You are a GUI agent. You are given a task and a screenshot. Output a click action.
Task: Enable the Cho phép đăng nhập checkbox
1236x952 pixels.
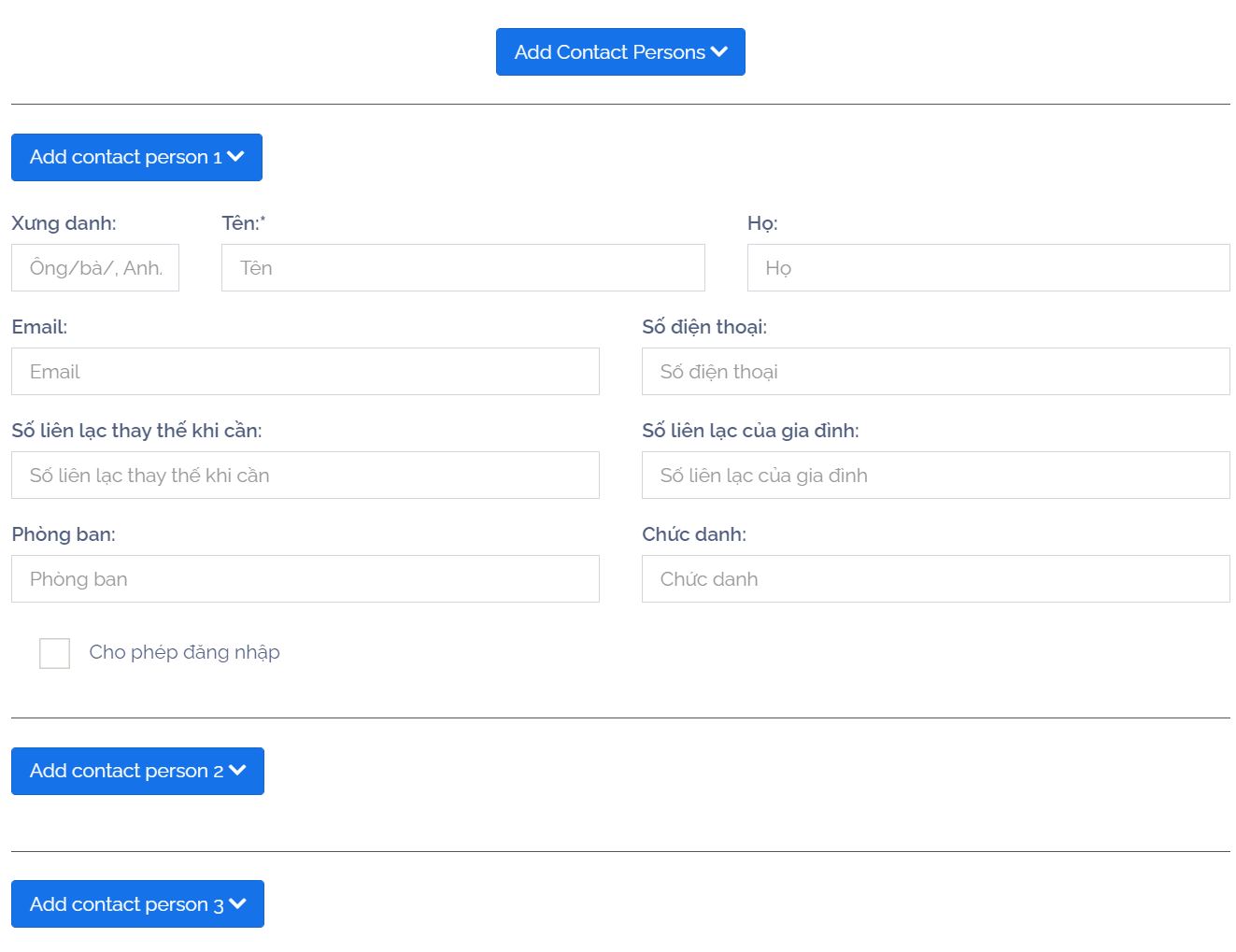(x=55, y=653)
